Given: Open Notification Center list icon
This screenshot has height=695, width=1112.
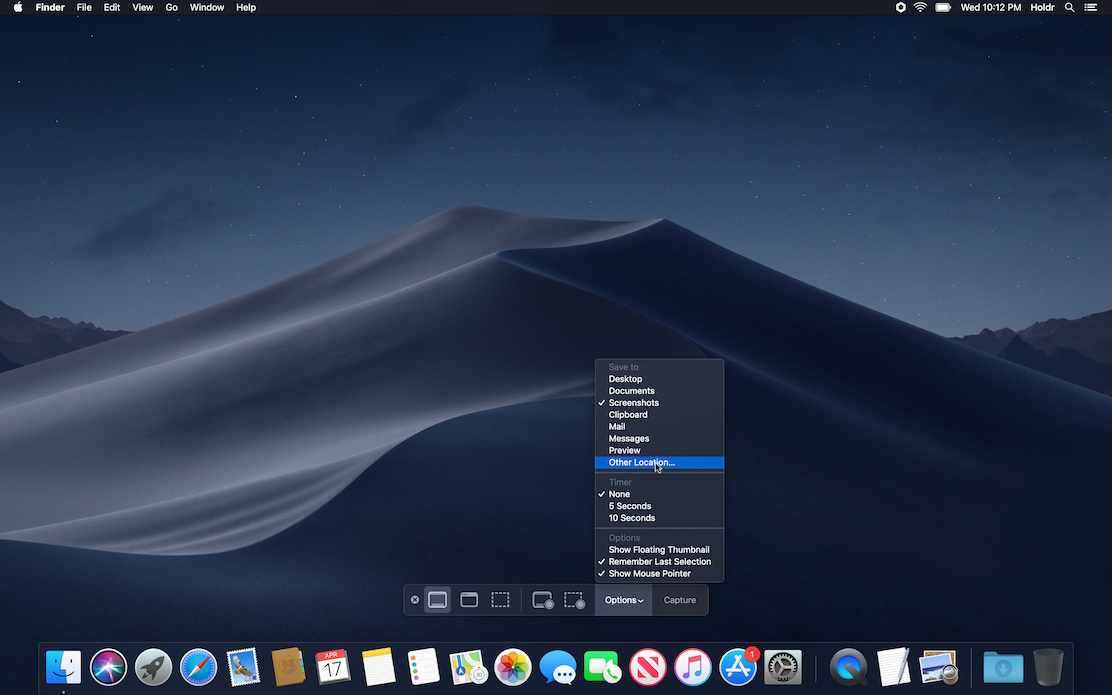Looking at the screenshot, I should point(1091,7).
